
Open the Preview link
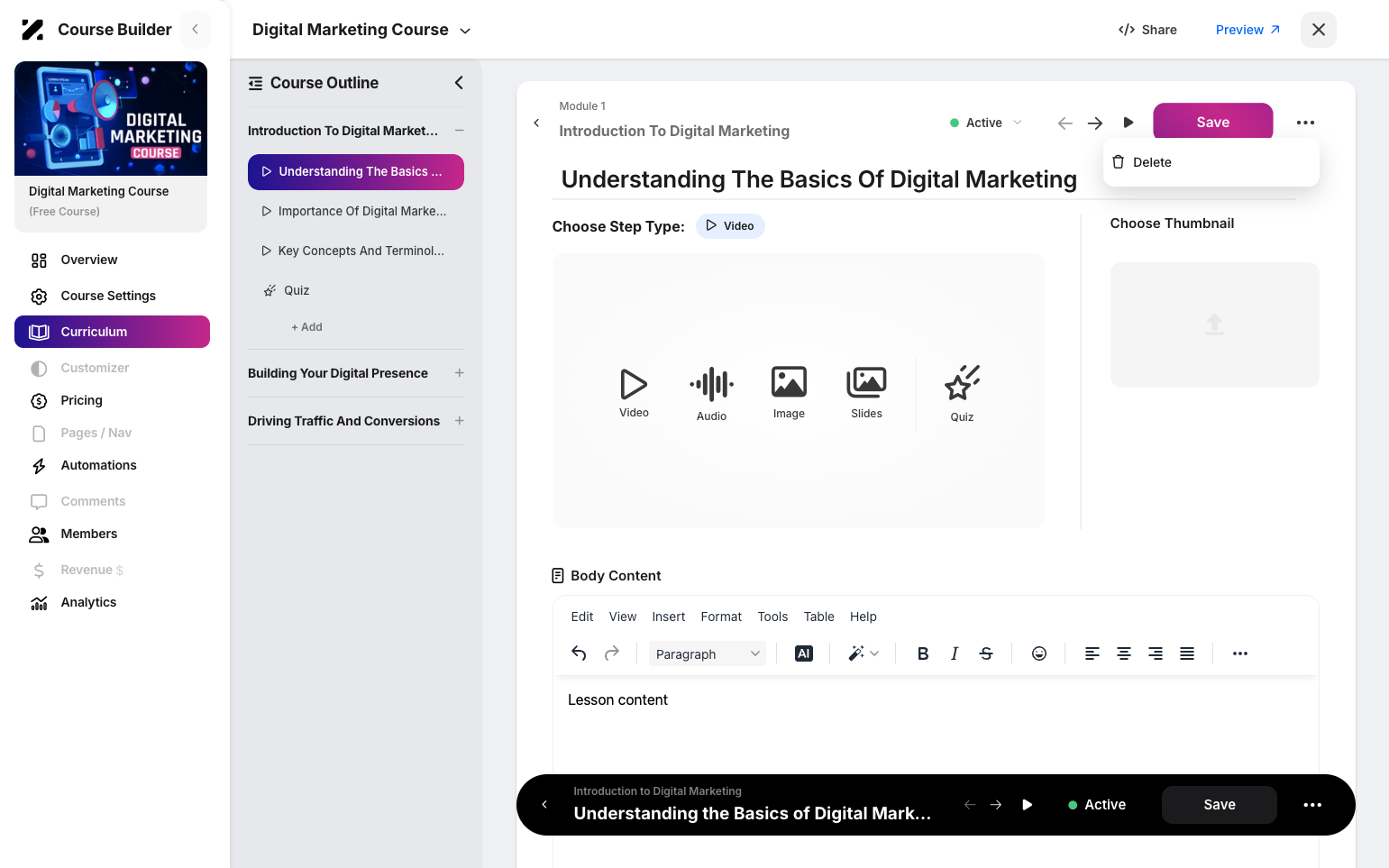tap(1247, 30)
